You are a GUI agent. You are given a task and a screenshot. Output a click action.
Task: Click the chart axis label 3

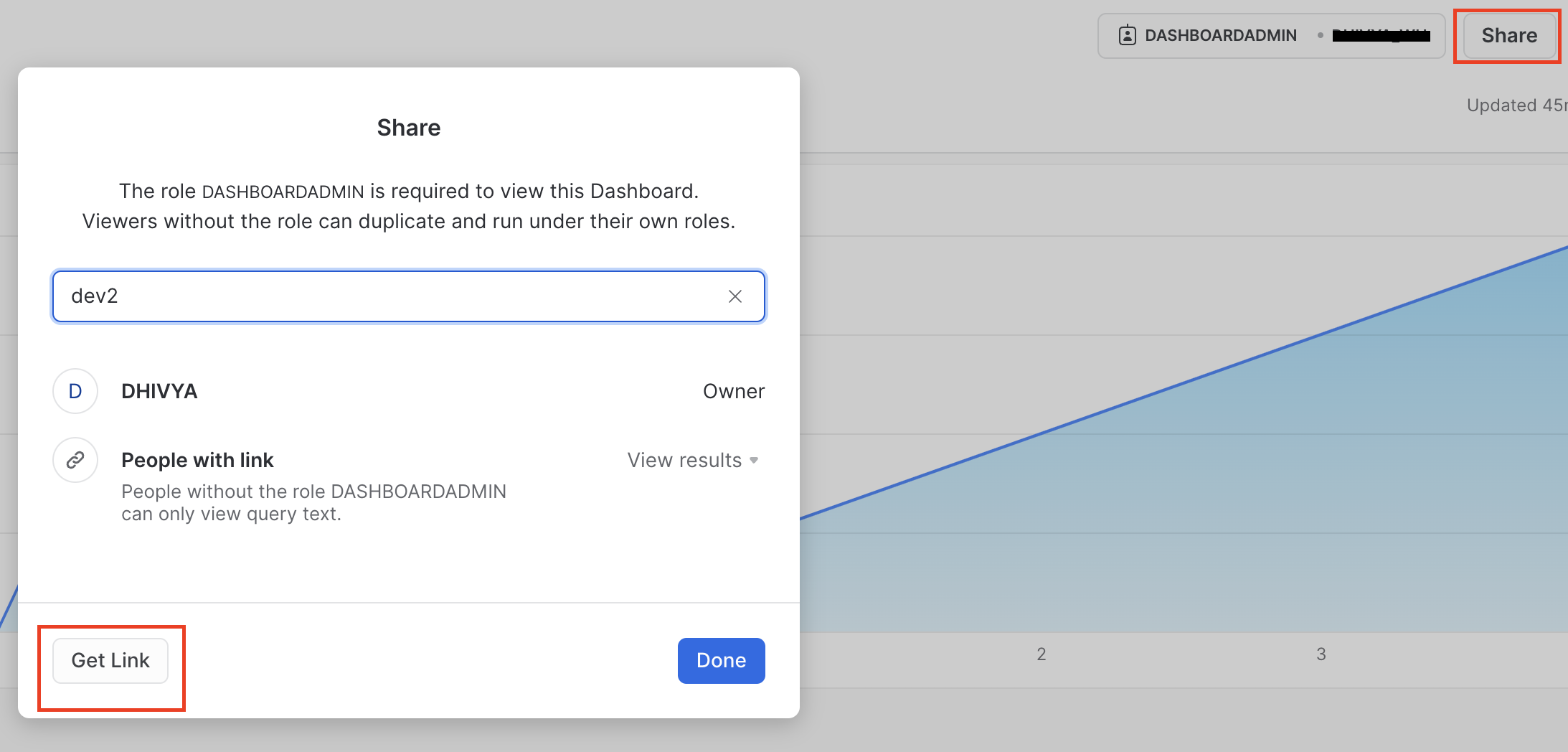tap(1321, 654)
